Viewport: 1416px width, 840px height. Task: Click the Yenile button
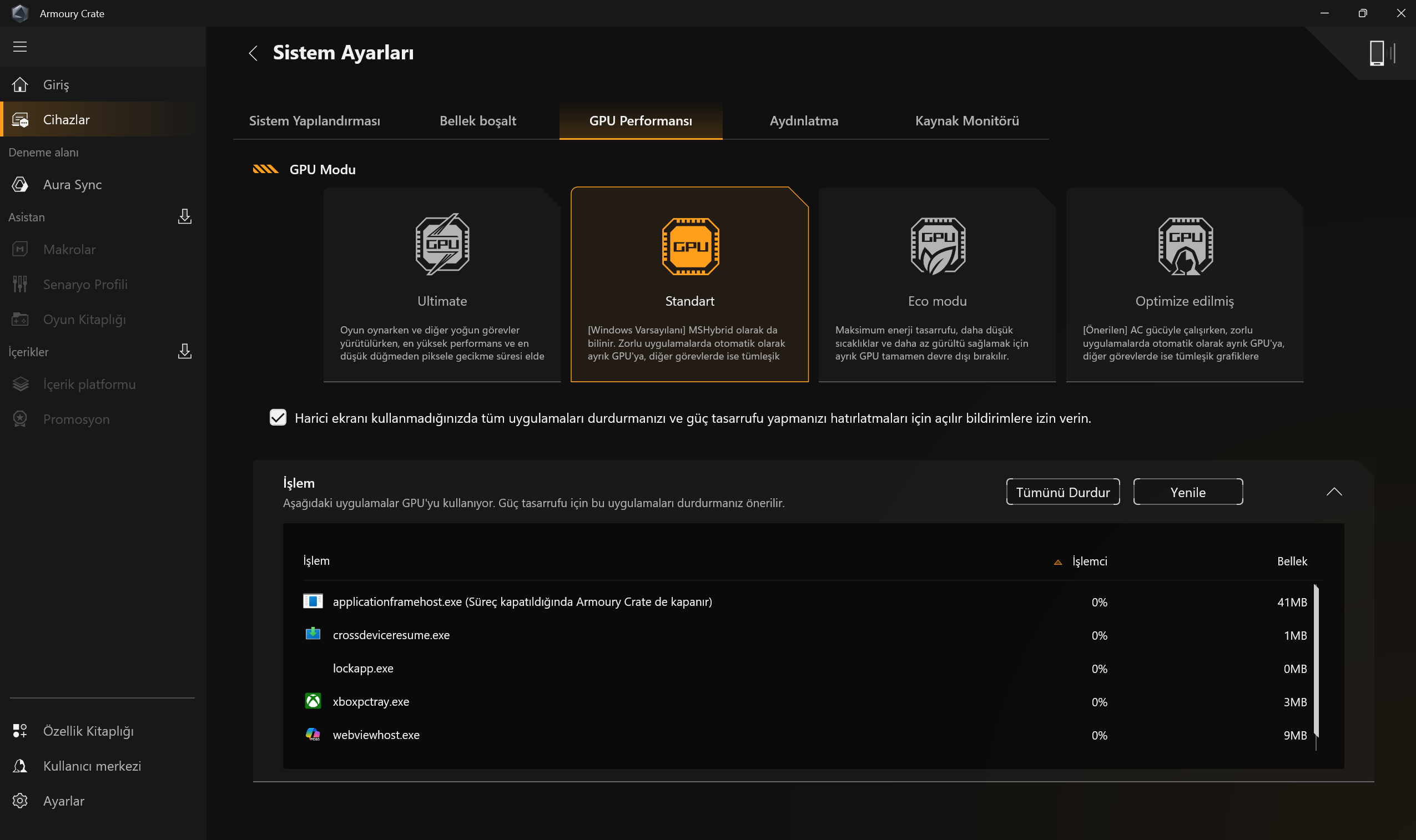pos(1188,492)
